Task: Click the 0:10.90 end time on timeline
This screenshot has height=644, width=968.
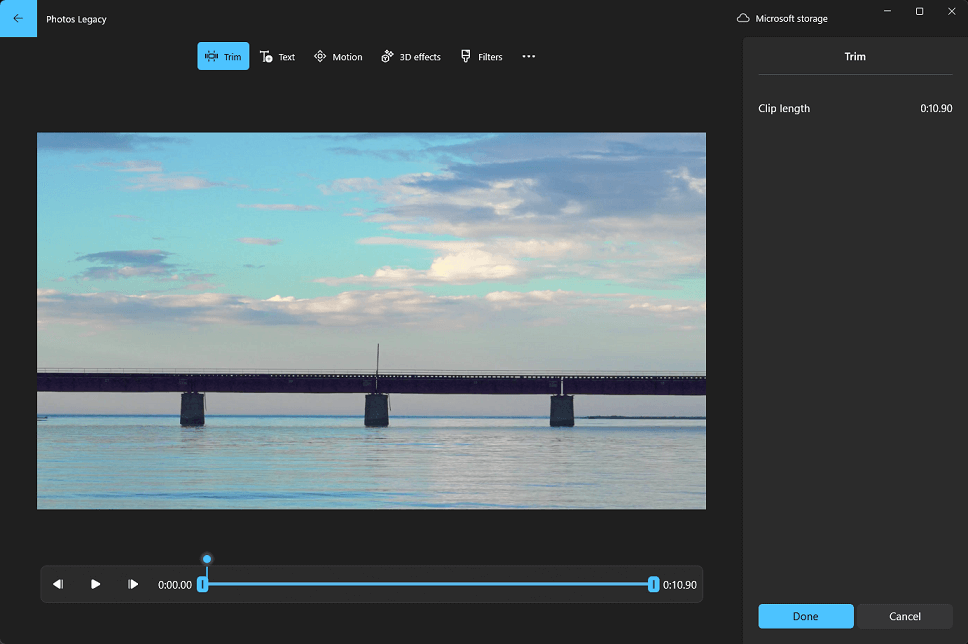Action: coord(680,585)
